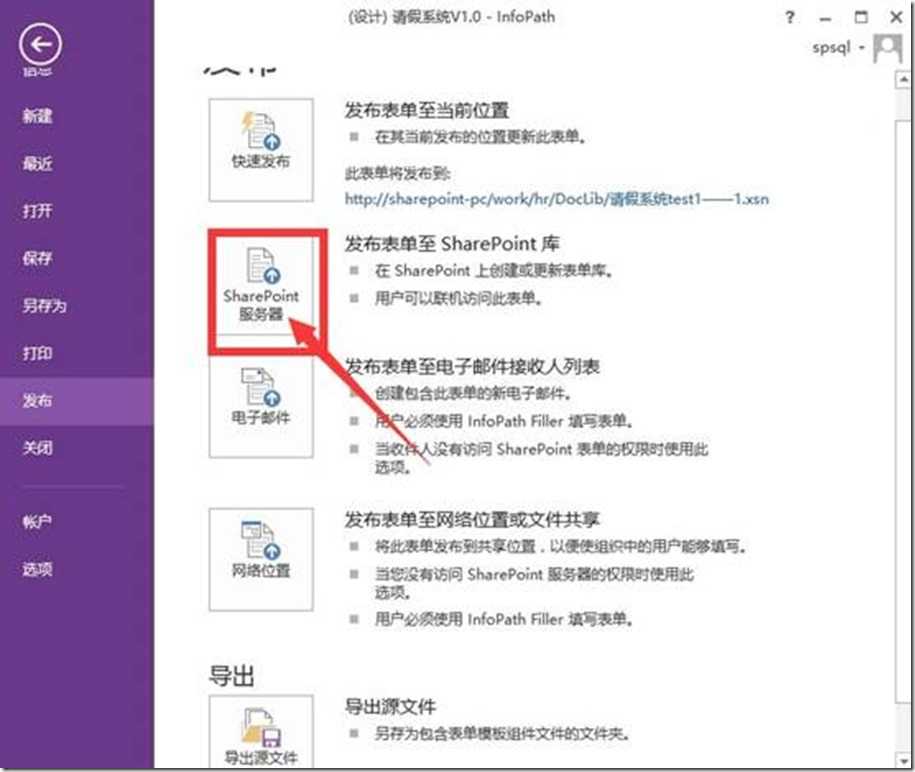Click the text 在 SharePoint 上创建或更新表单库。
This screenshot has width=915, height=772.
tap(494, 271)
